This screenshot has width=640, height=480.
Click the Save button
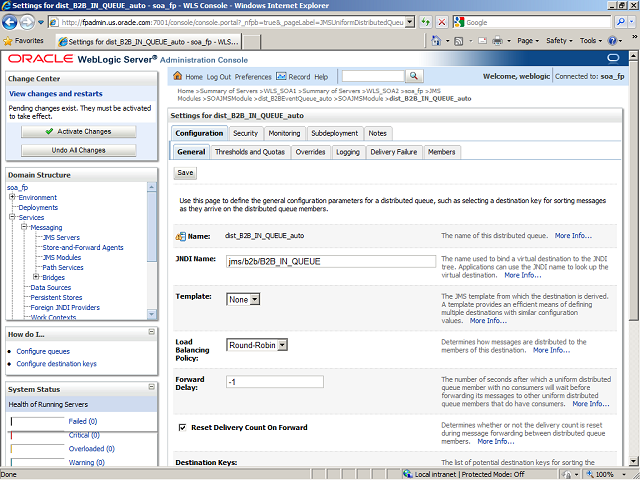[185, 172]
